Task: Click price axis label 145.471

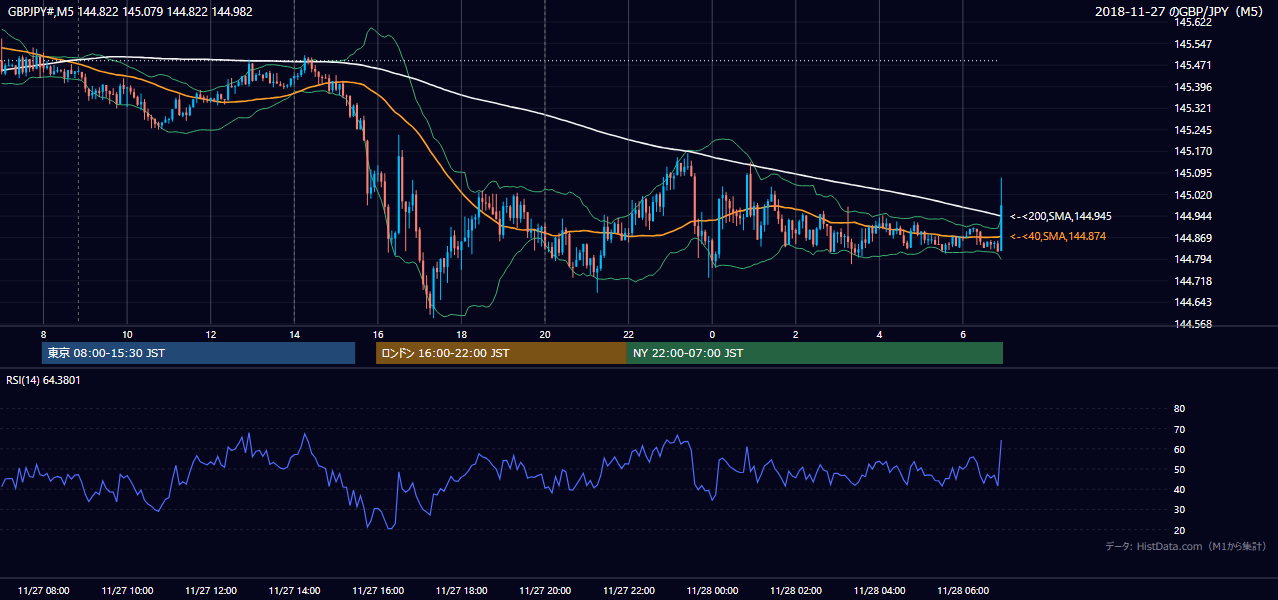Action: pos(1192,65)
